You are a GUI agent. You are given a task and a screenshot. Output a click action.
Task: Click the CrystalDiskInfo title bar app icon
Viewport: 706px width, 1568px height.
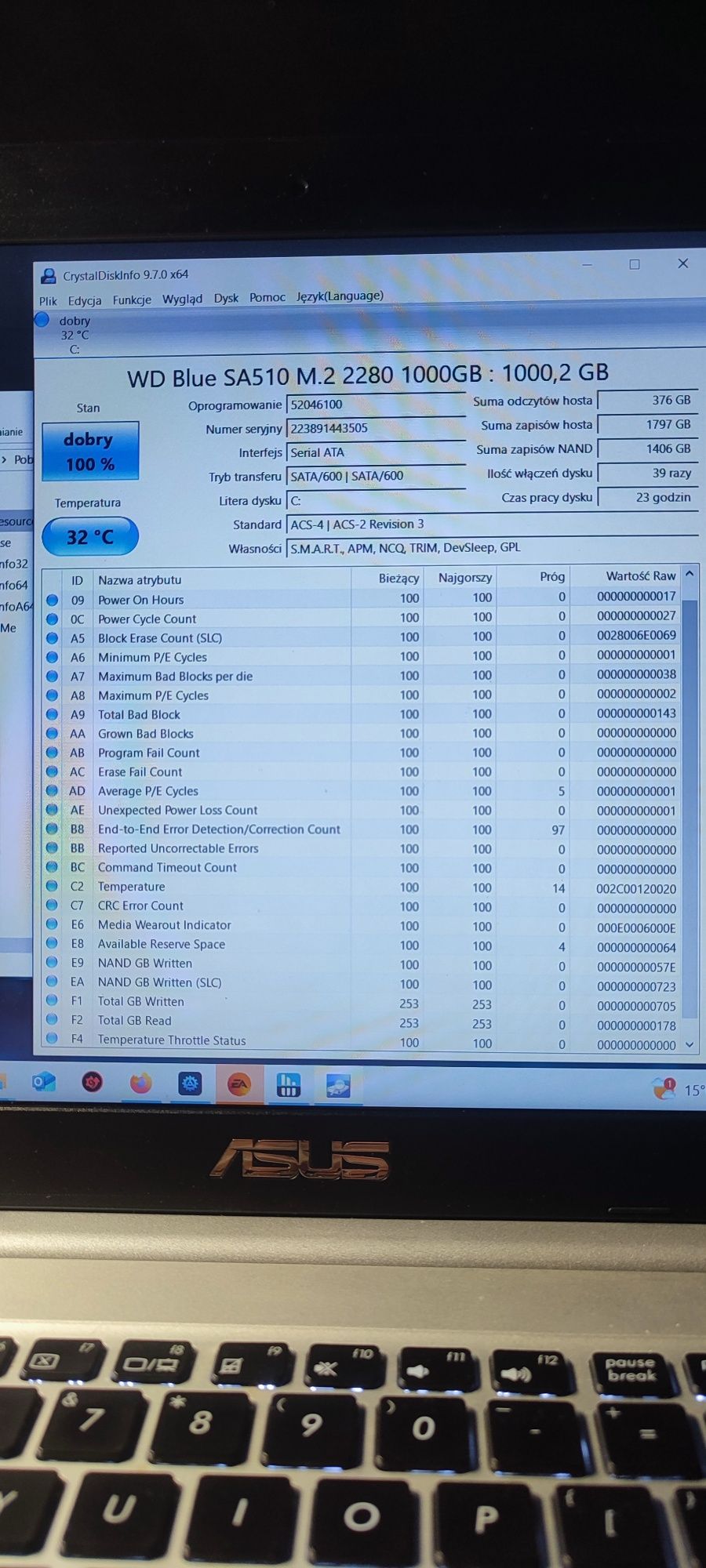pos(49,276)
